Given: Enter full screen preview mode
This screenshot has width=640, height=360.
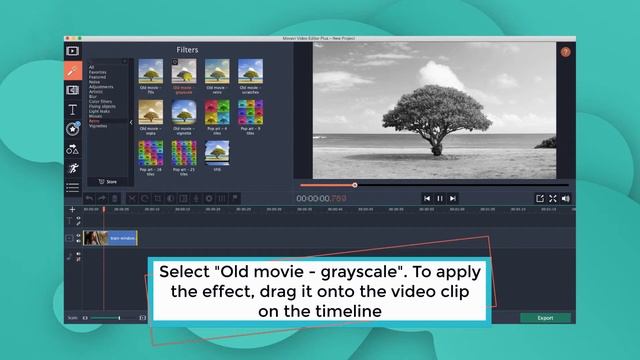Looking at the screenshot, I should [x=553, y=198].
